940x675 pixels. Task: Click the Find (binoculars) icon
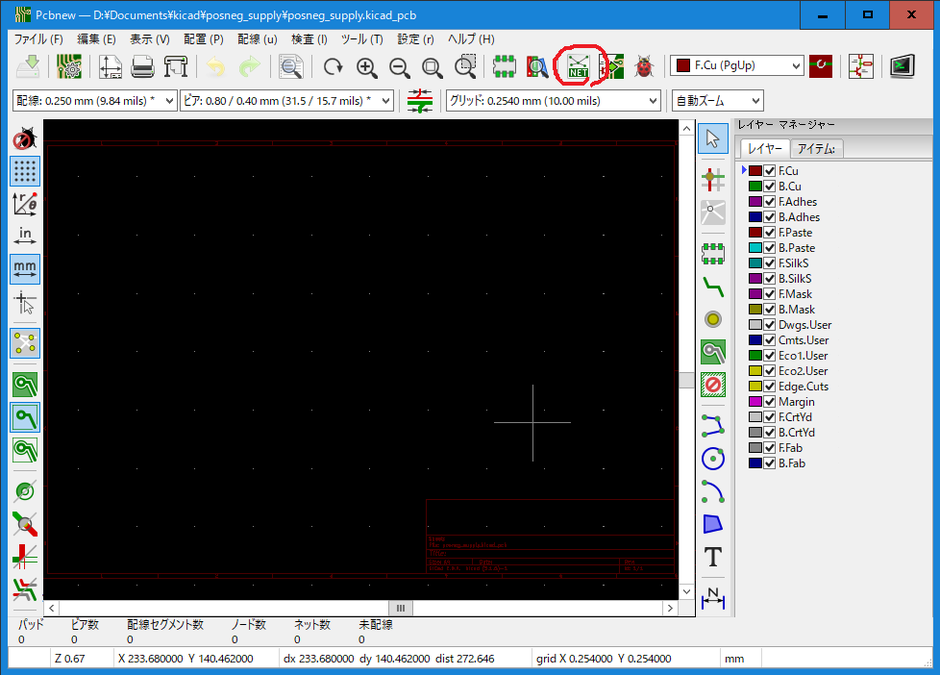click(291, 67)
